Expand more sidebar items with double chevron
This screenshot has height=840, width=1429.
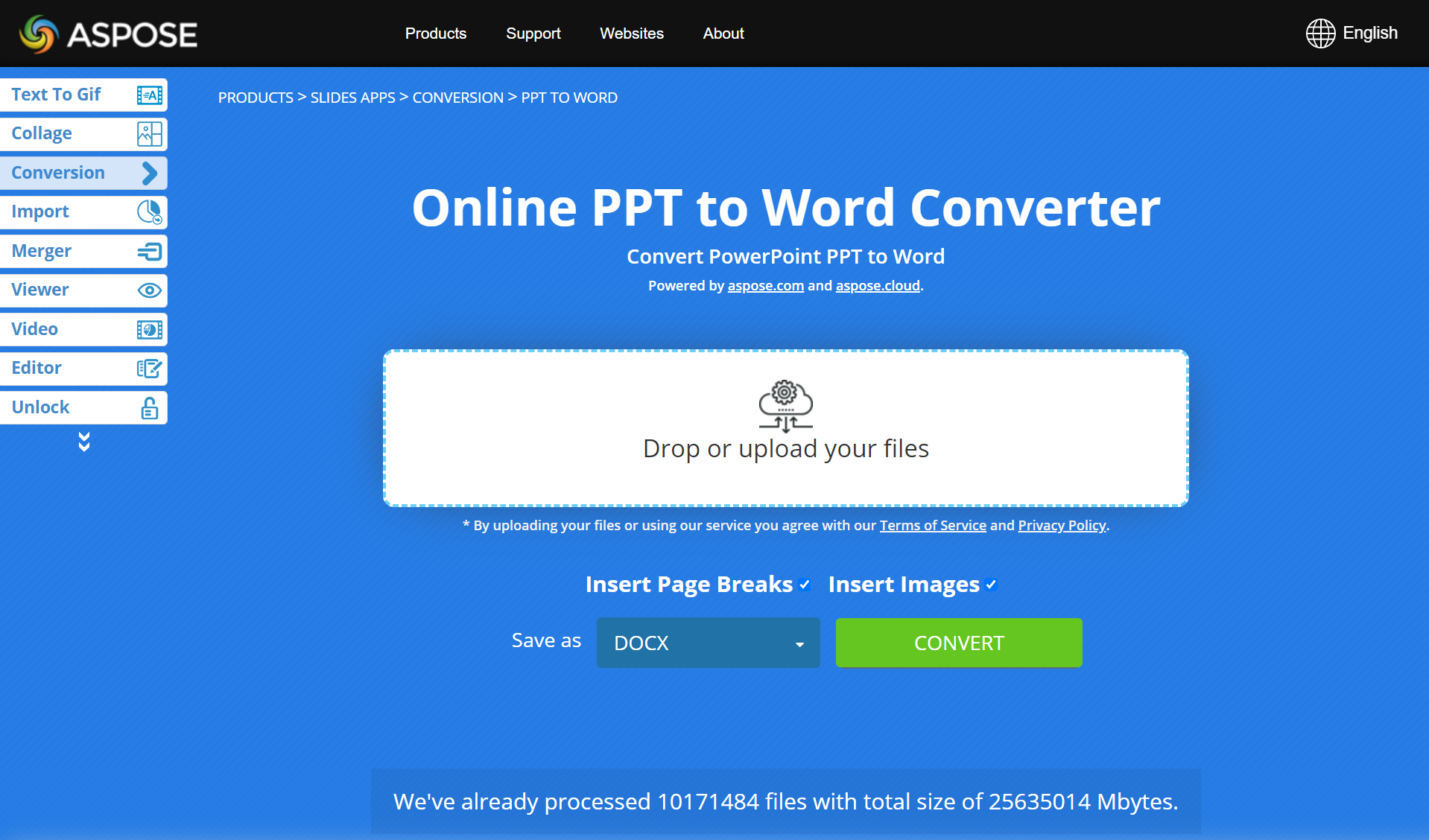pos(84,442)
